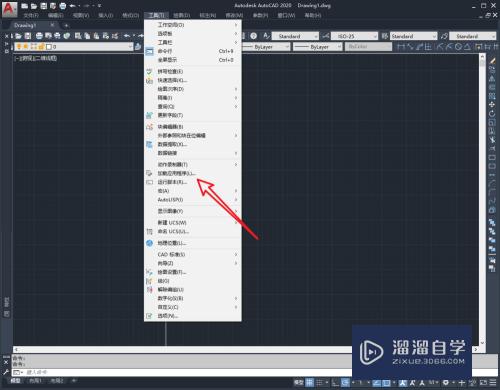The image size is (500, 390).
Task: Click Dimension Style icon before ISO-25 box
Action: [326, 36]
